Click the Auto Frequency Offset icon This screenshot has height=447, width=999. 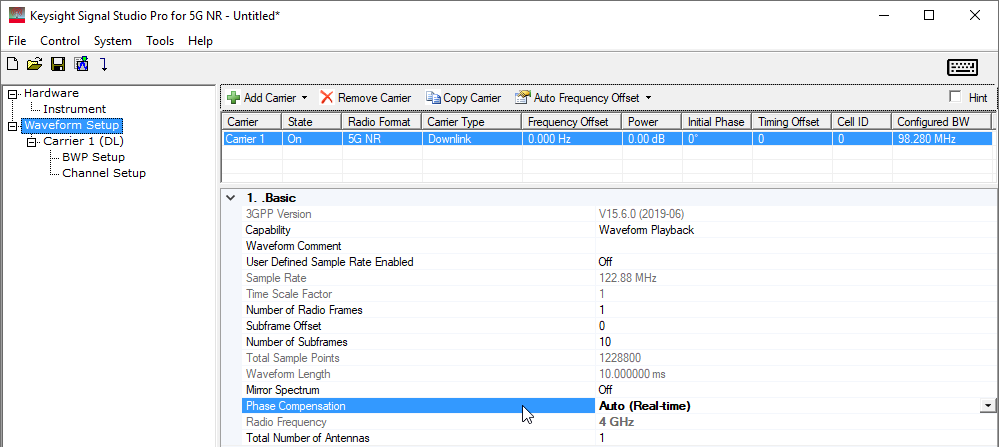point(523,97)
